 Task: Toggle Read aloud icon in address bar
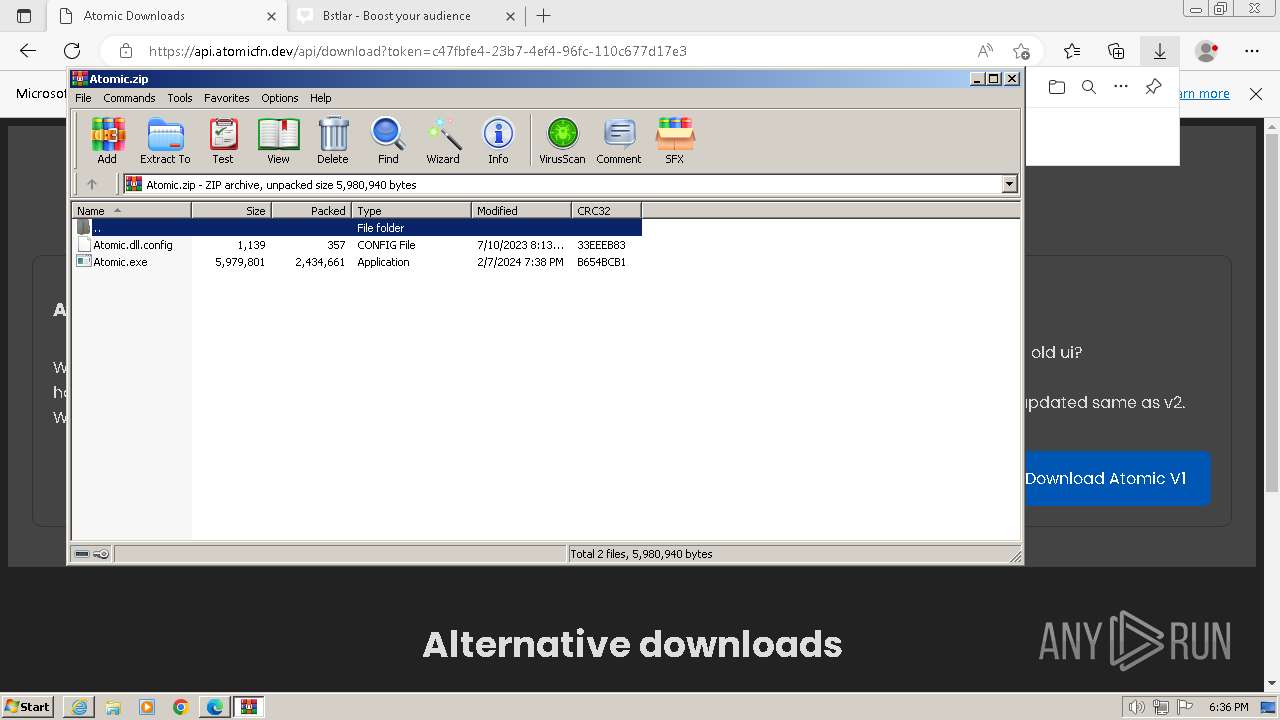[x=985, y=51]
